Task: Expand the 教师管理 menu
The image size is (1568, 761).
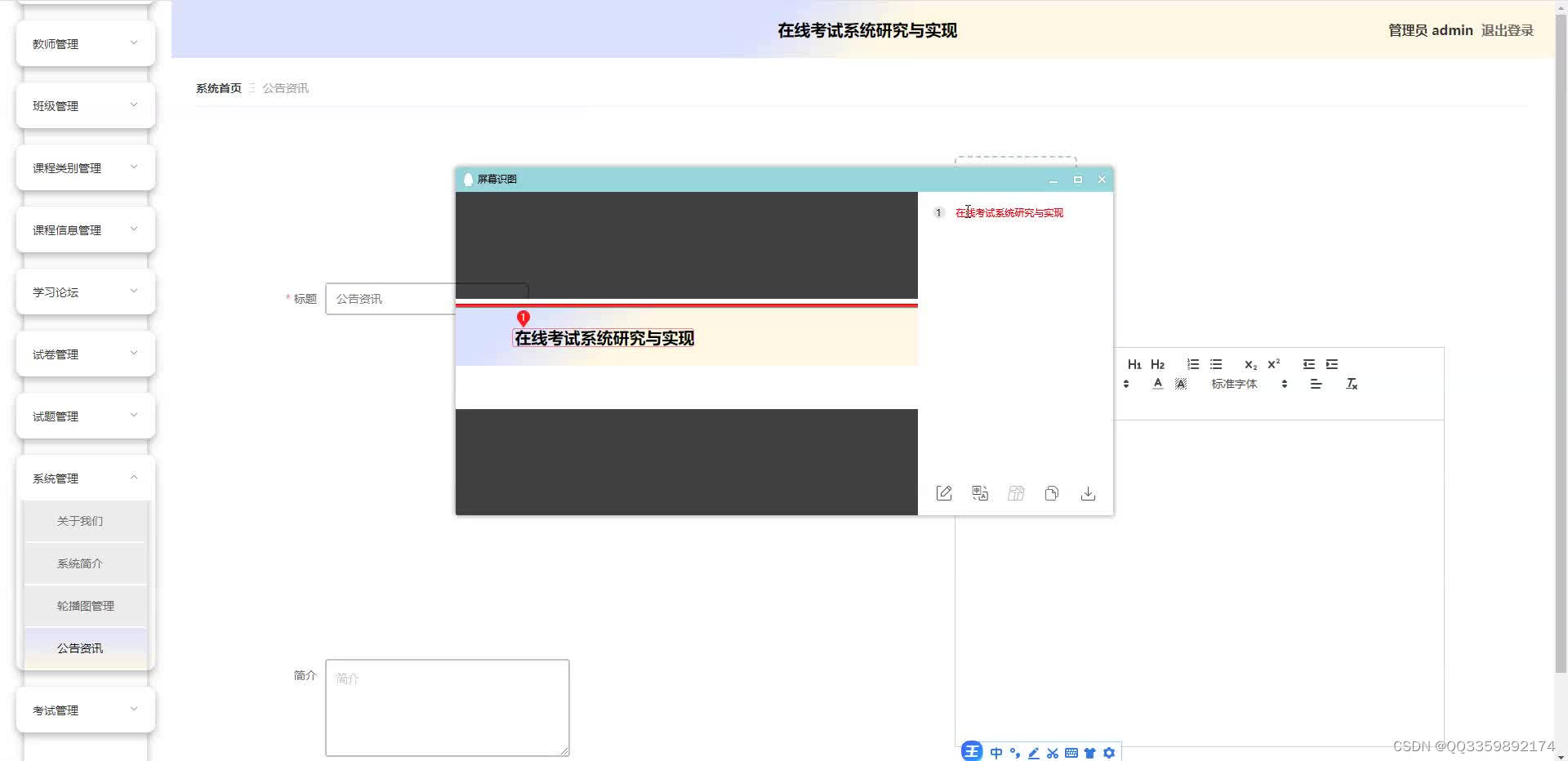Action: click(86, 43)
